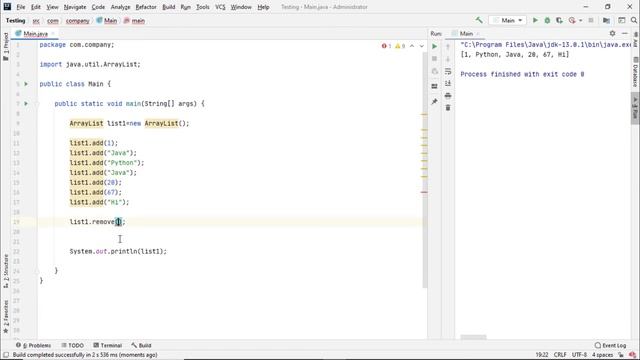The height and width of the screenshot is (360, 640).
Task: Click the CRLF line separator status item
Action: [560, 355]
